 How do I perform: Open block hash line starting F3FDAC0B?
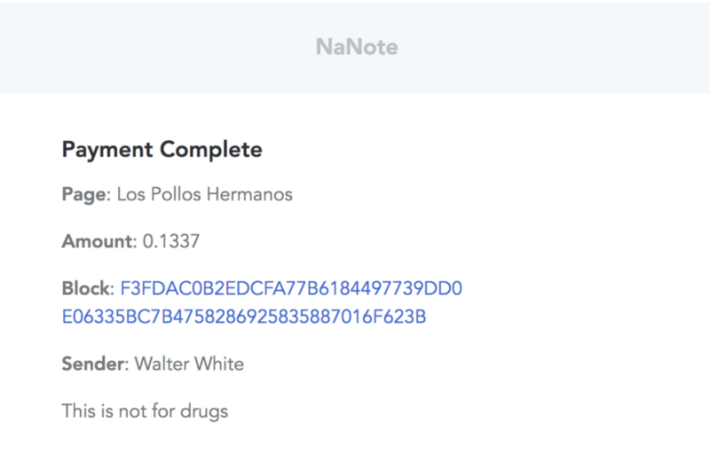click(291, 289)
